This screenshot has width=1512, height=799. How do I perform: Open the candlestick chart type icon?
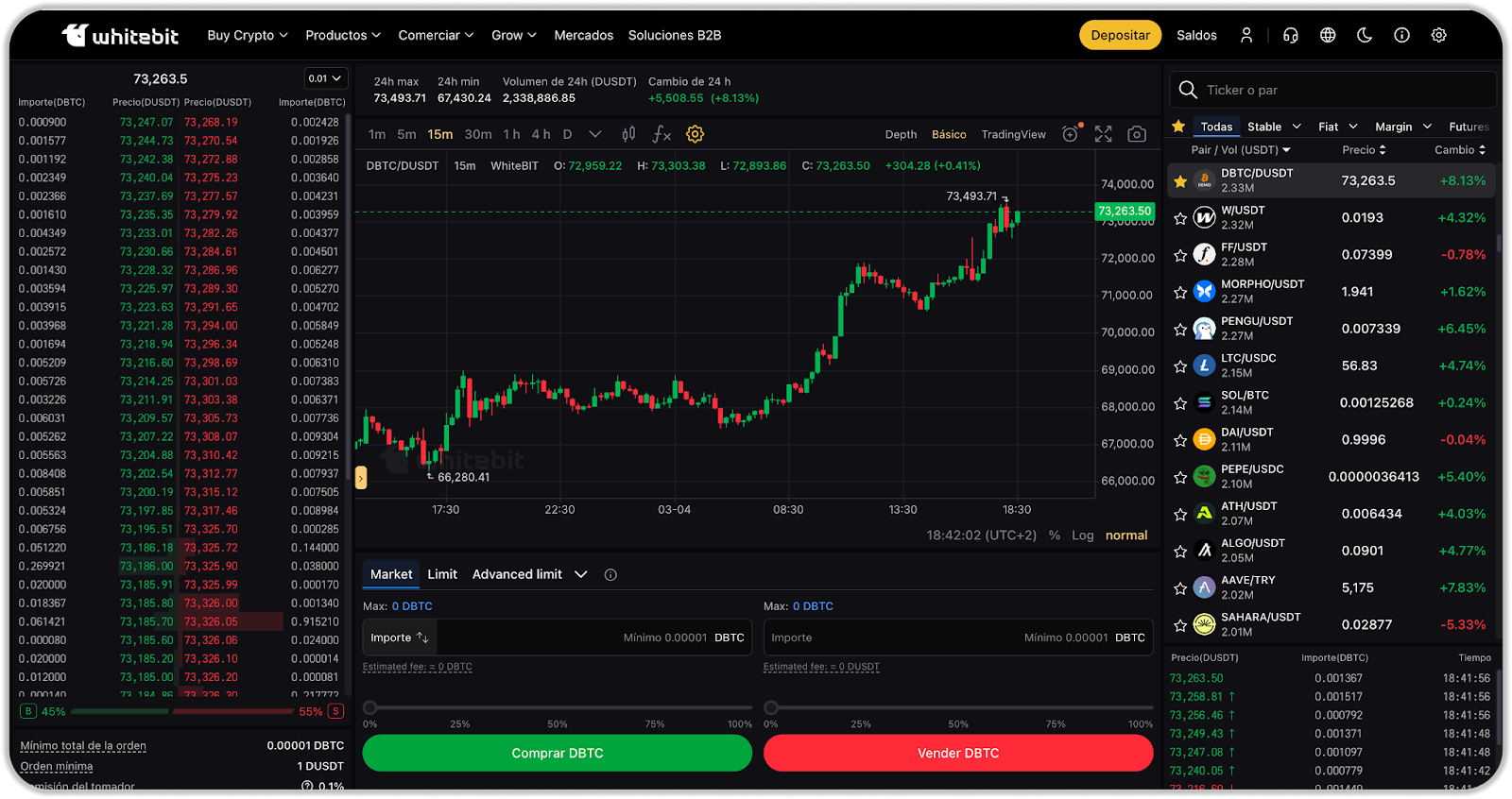point(628,134)
